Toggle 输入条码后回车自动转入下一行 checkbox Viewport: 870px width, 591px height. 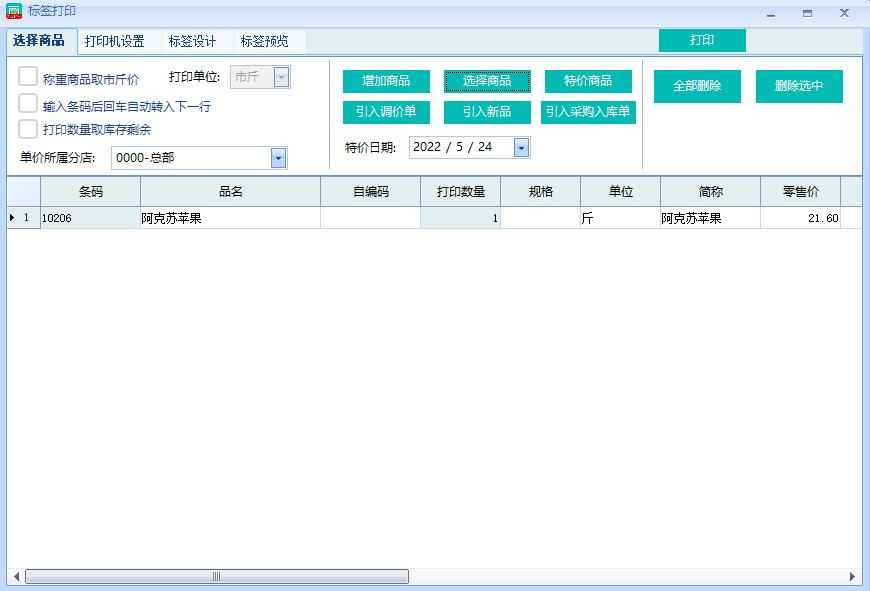28,104
